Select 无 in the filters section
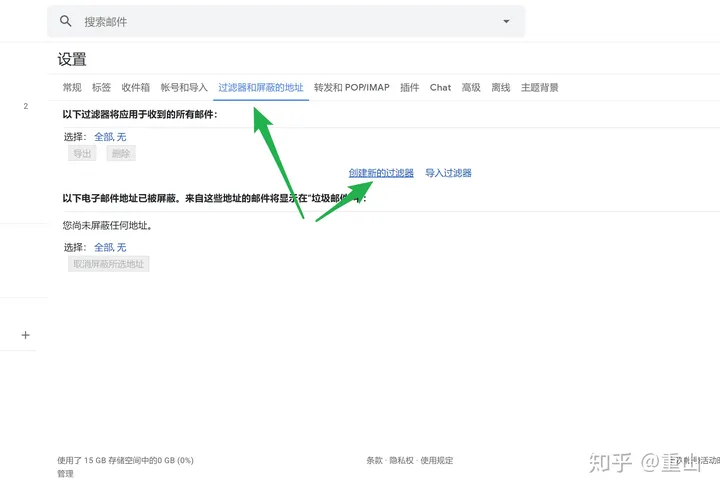Viewport: 720px width, 492px height. coord(121,137)
